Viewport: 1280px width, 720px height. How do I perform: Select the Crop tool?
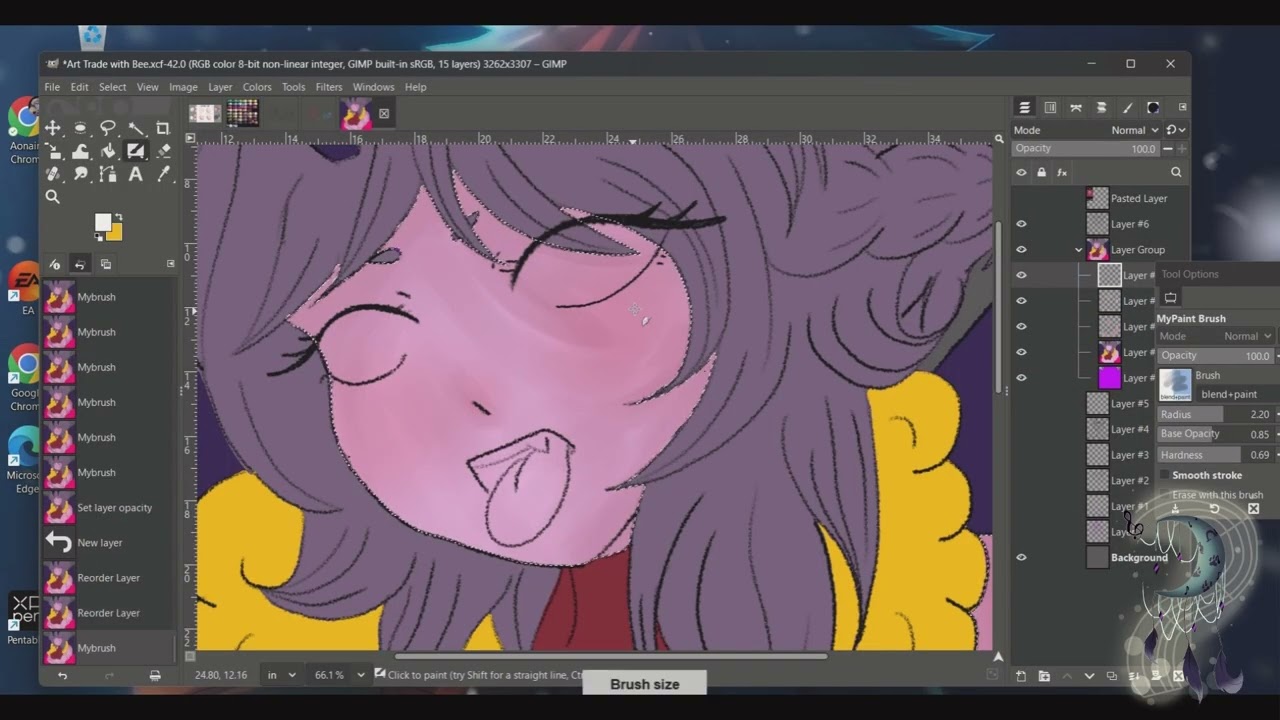(x=163, y=128)
